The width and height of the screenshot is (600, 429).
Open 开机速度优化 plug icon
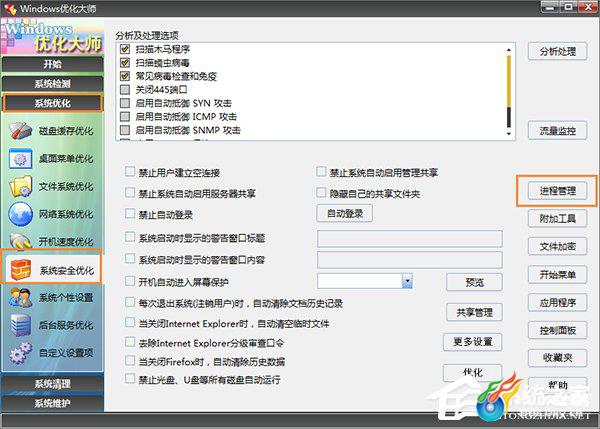[20, 241]
